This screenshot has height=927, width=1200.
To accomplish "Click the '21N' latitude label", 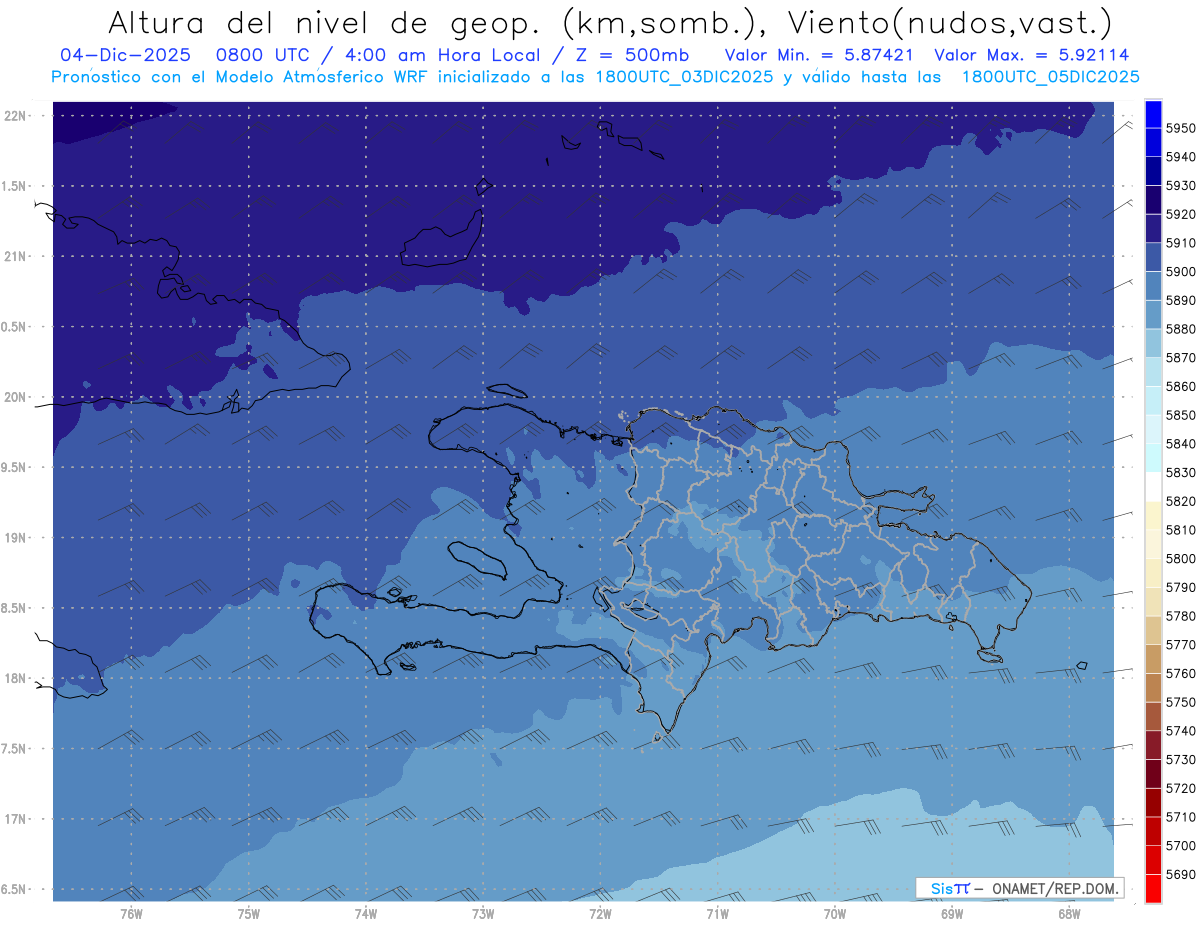I will 15,257.
